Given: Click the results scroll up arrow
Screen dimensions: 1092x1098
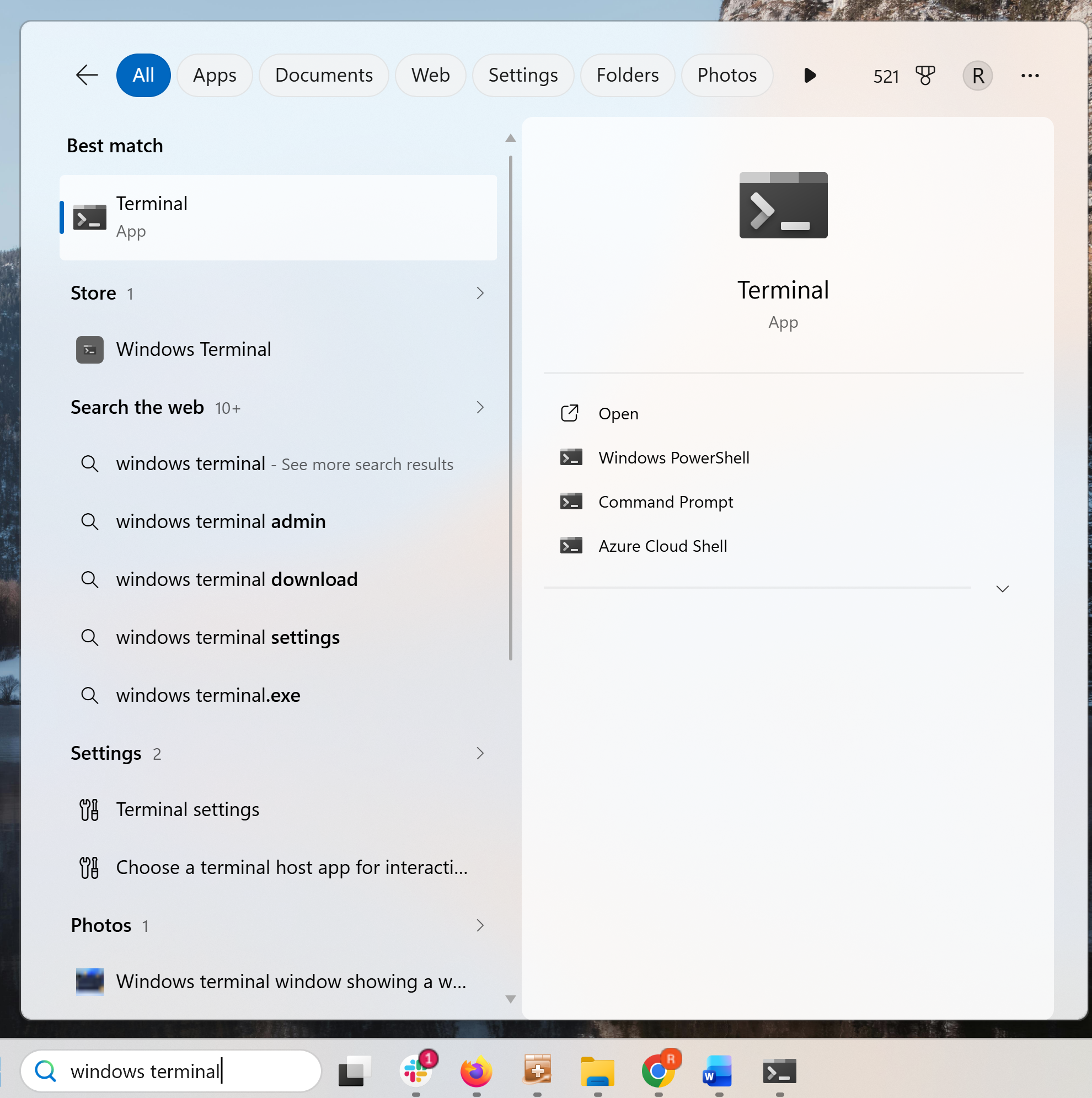Looking at the screenshot, I should coord(511,138).
